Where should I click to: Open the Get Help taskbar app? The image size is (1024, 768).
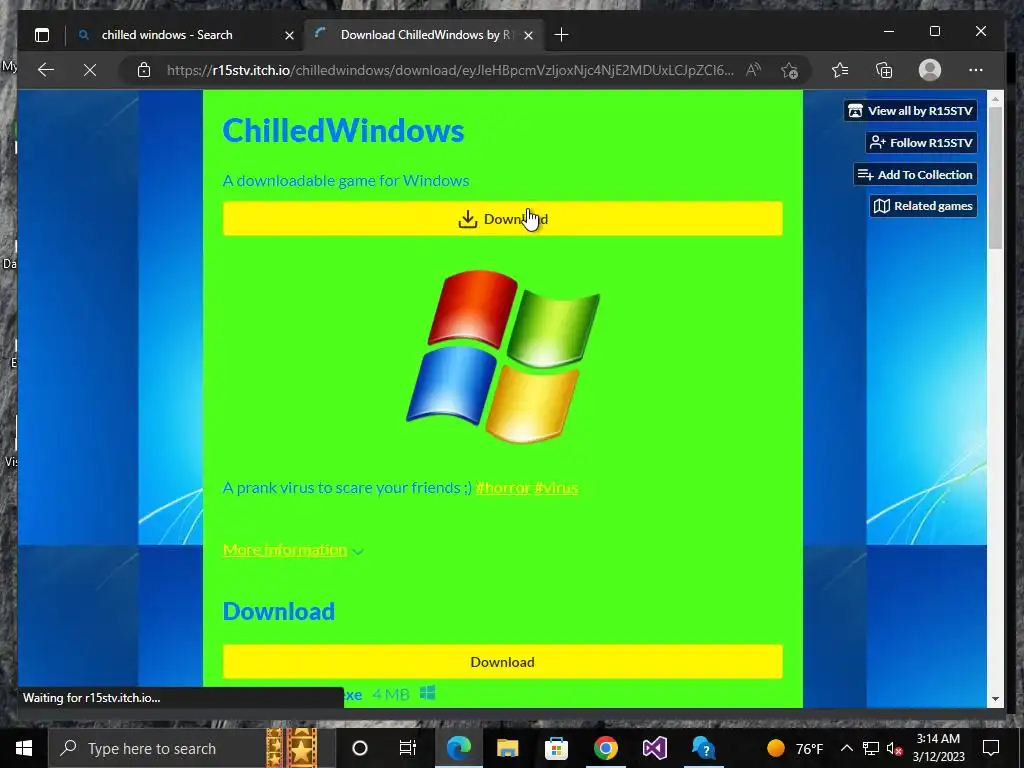tap(703, 748)
